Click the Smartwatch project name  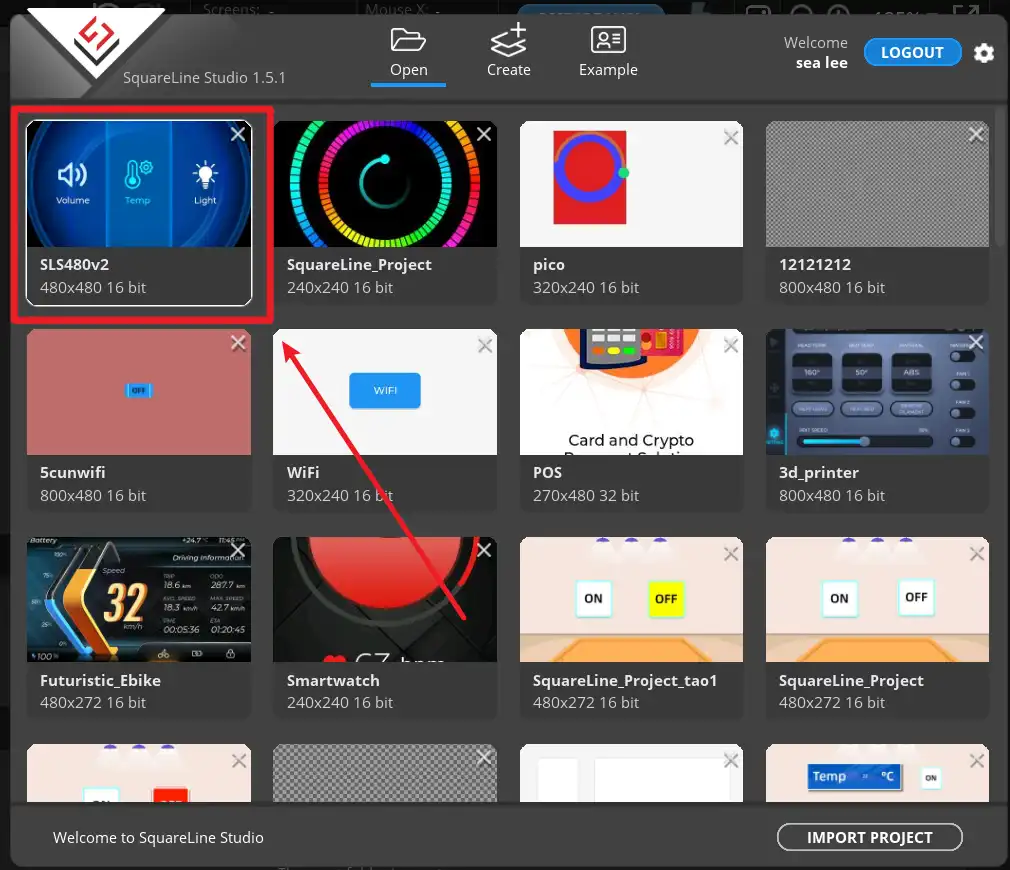pos(333,681)
